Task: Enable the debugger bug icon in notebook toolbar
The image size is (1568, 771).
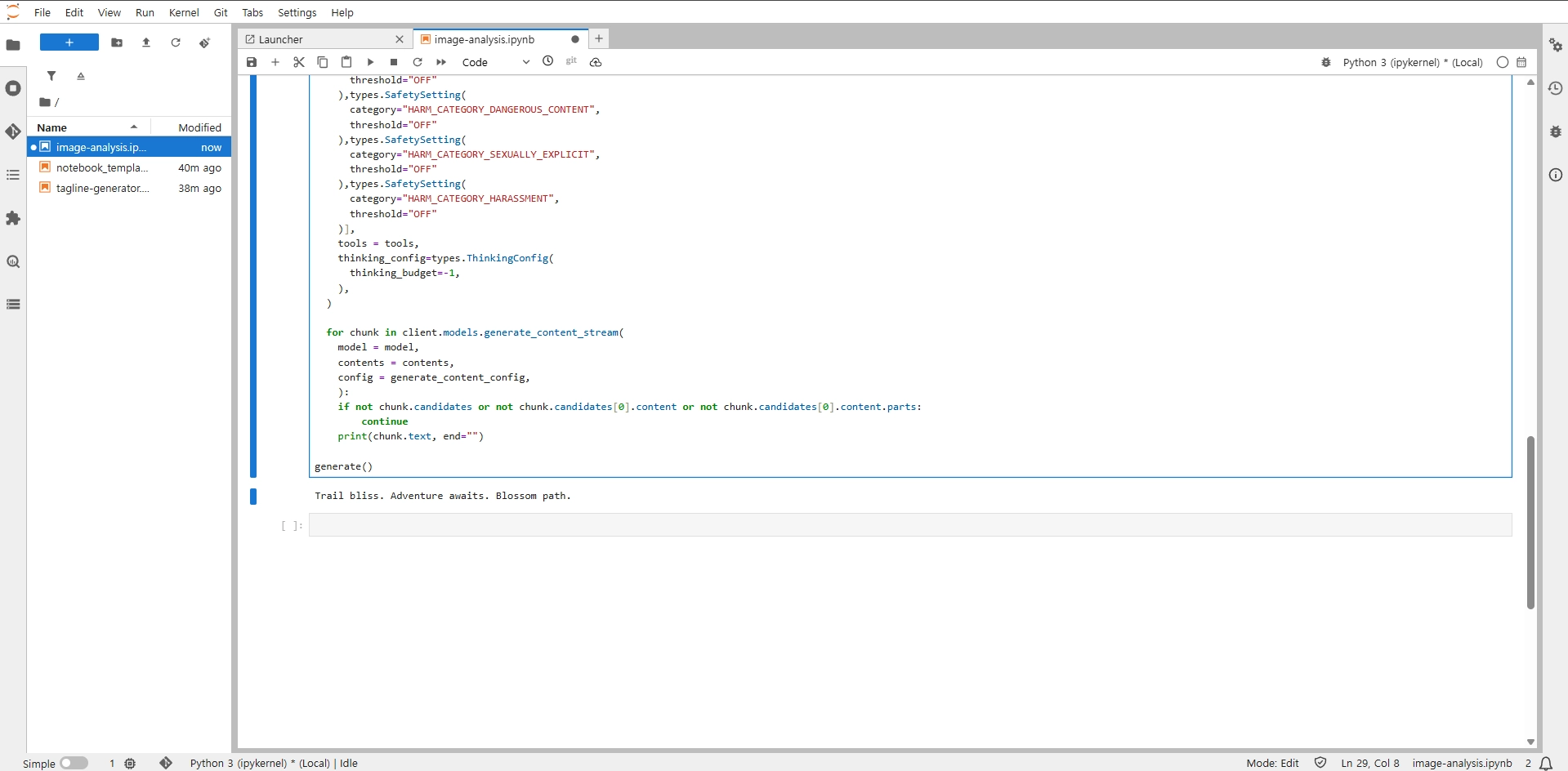Action: tap(1326, 62)
